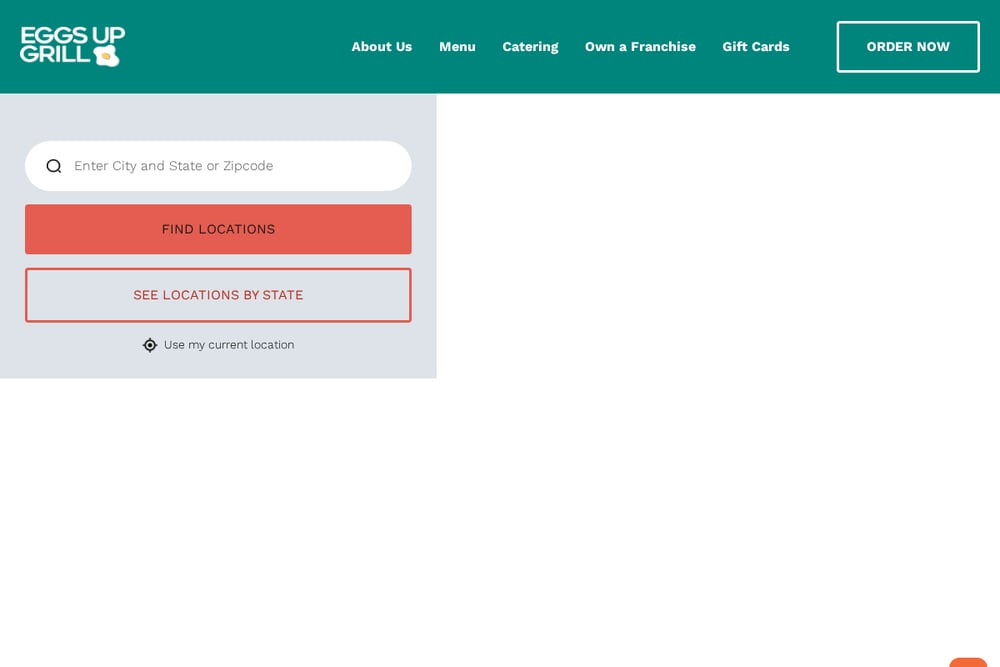Focus the City and State or Zipcode field

(218, 166)
